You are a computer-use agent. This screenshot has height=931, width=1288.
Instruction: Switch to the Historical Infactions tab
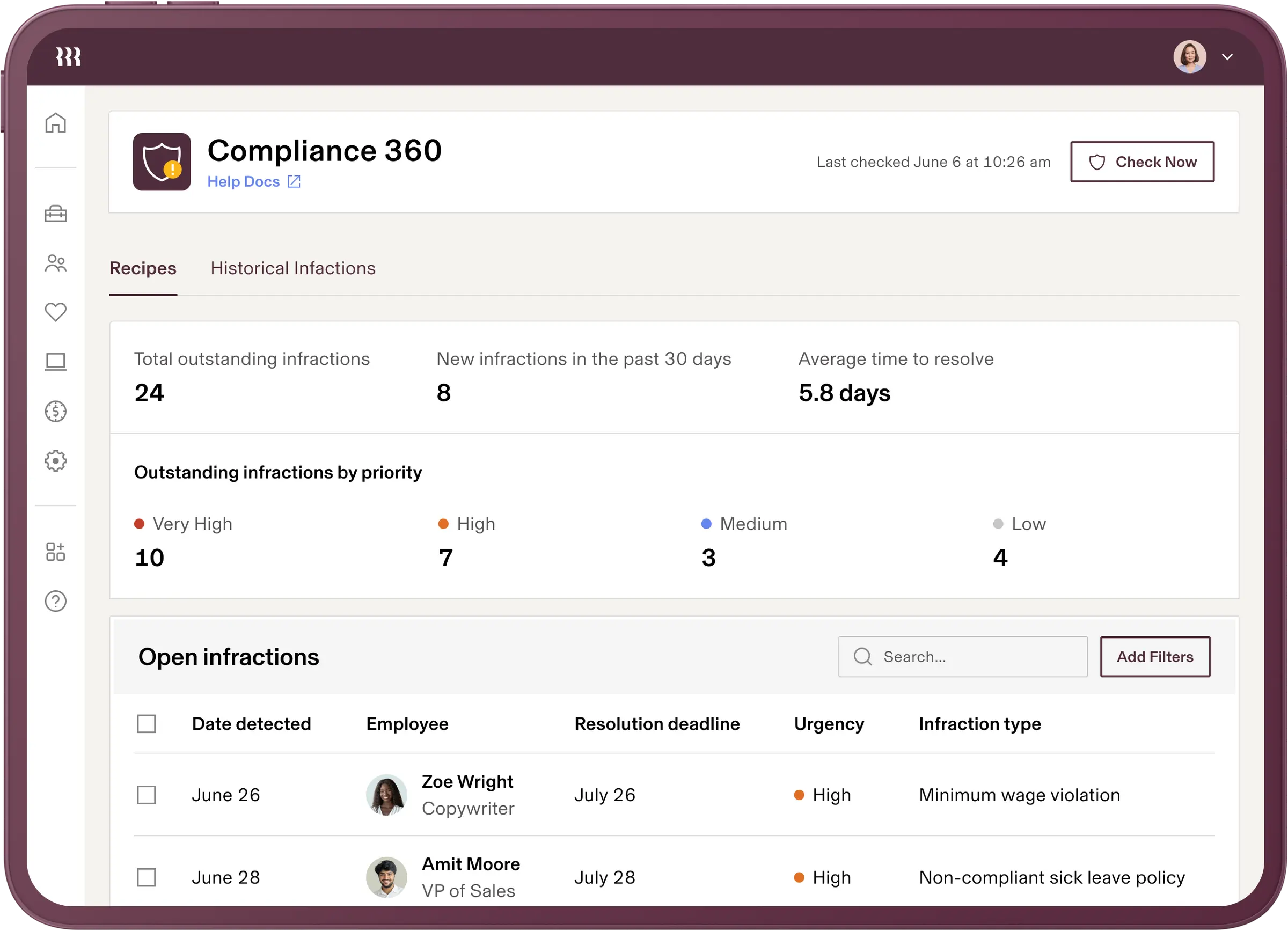click(x=292, y=268)
